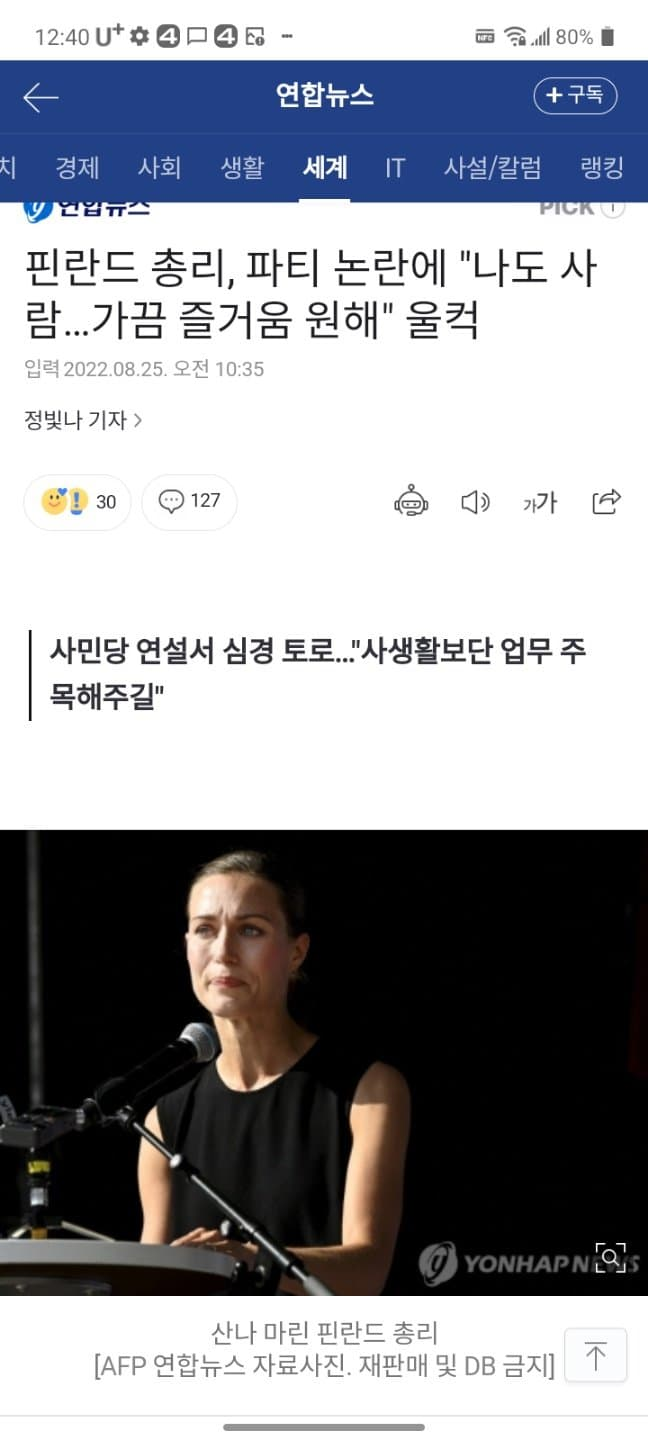Viewport: 648px width, 1440px height.
Task: Select the 사설/칼럼 tab
Action: click(493, 167)
